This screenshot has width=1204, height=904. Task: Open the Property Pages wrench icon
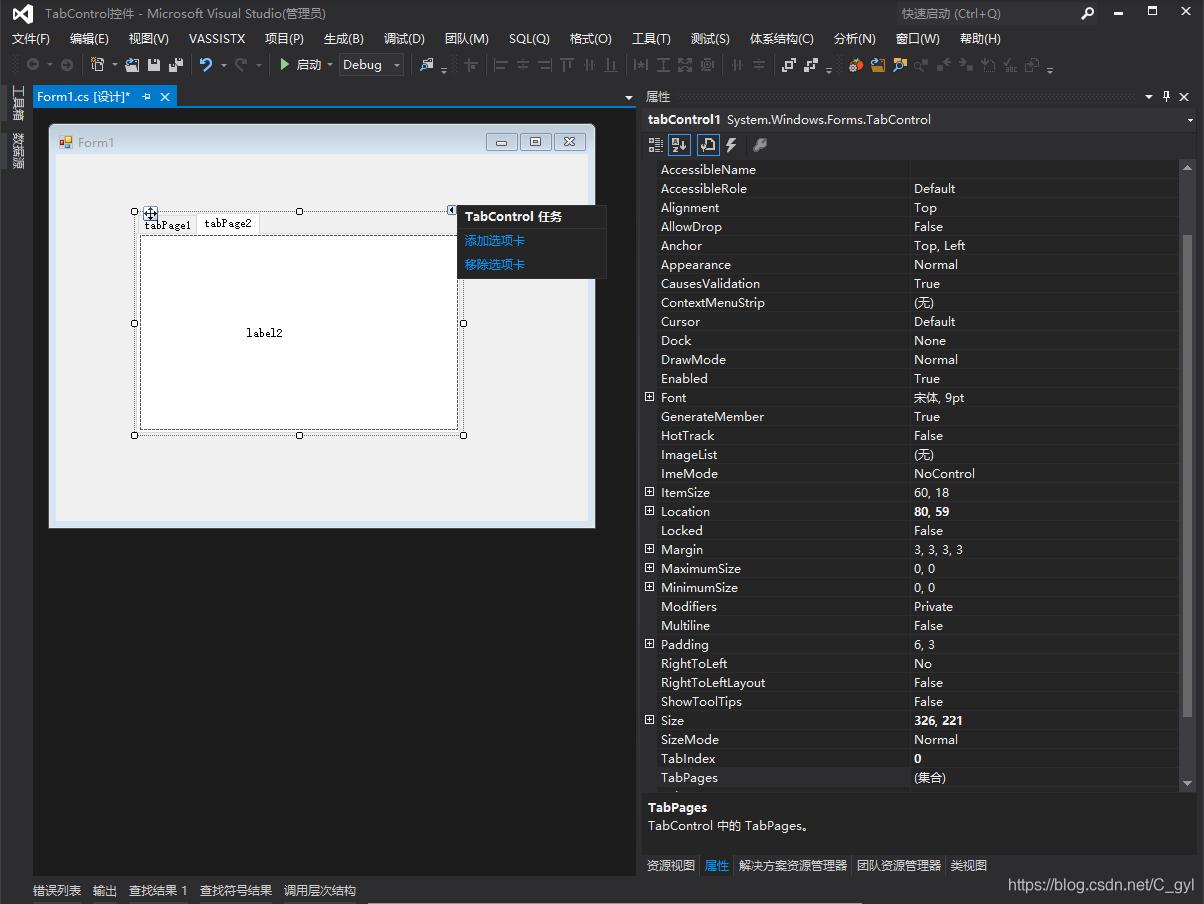[x=759, y=145]
